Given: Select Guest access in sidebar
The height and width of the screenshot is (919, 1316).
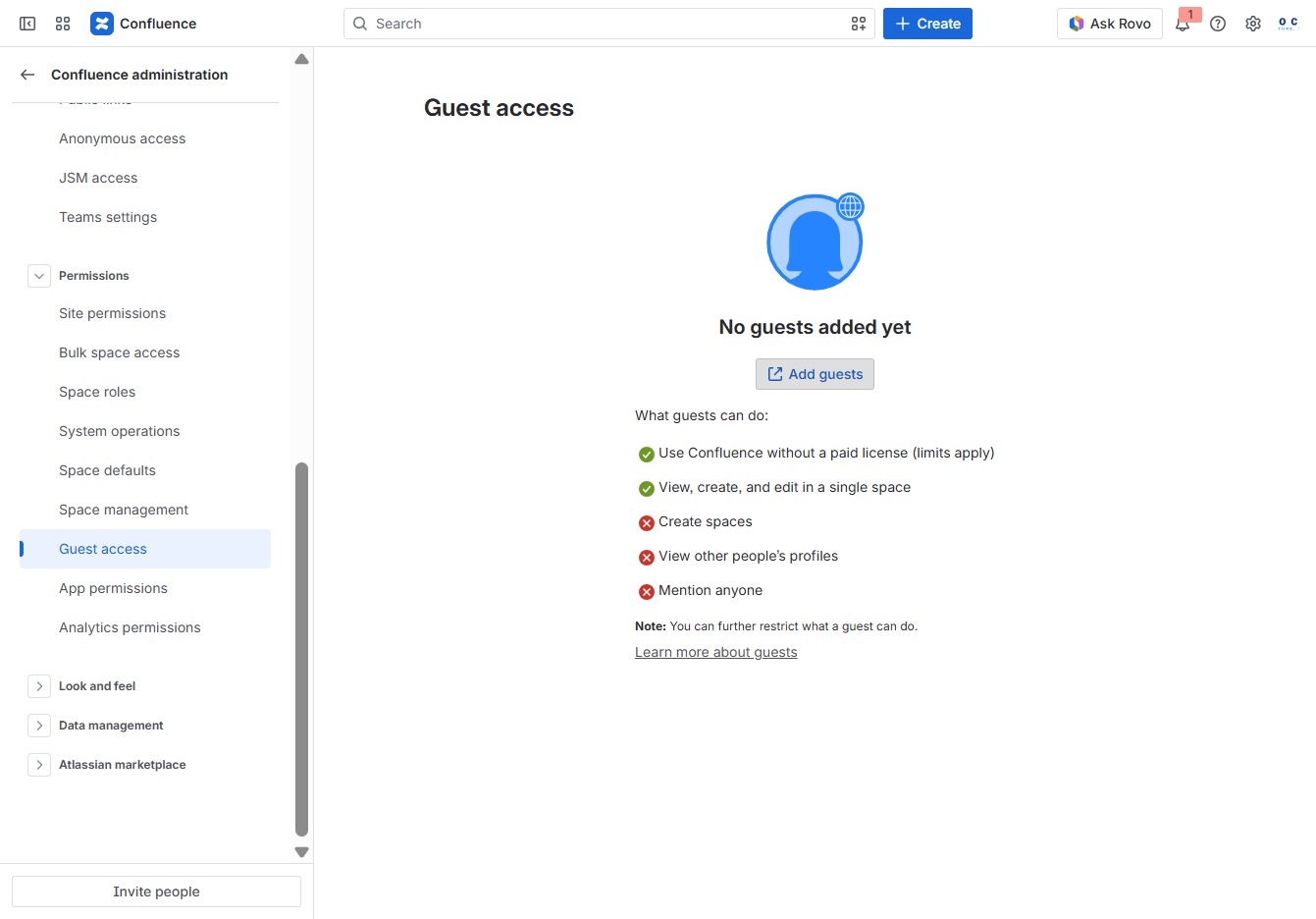Looking at the screenshot, I should pyautogui.click(x=145, y=549).
